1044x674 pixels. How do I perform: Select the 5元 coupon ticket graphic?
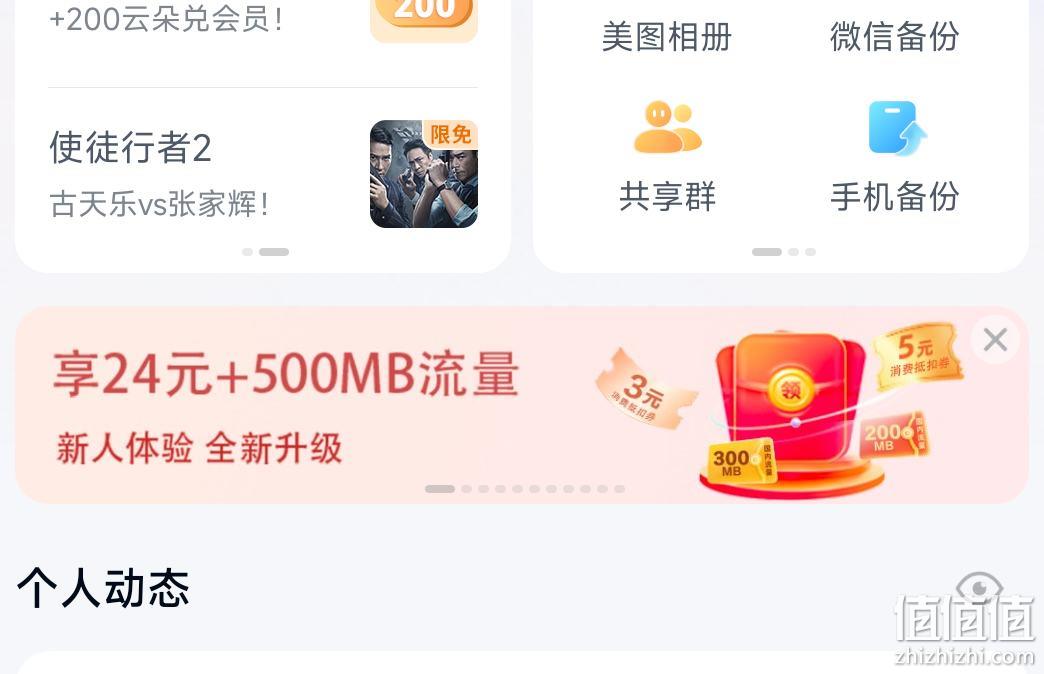point(919,353)
